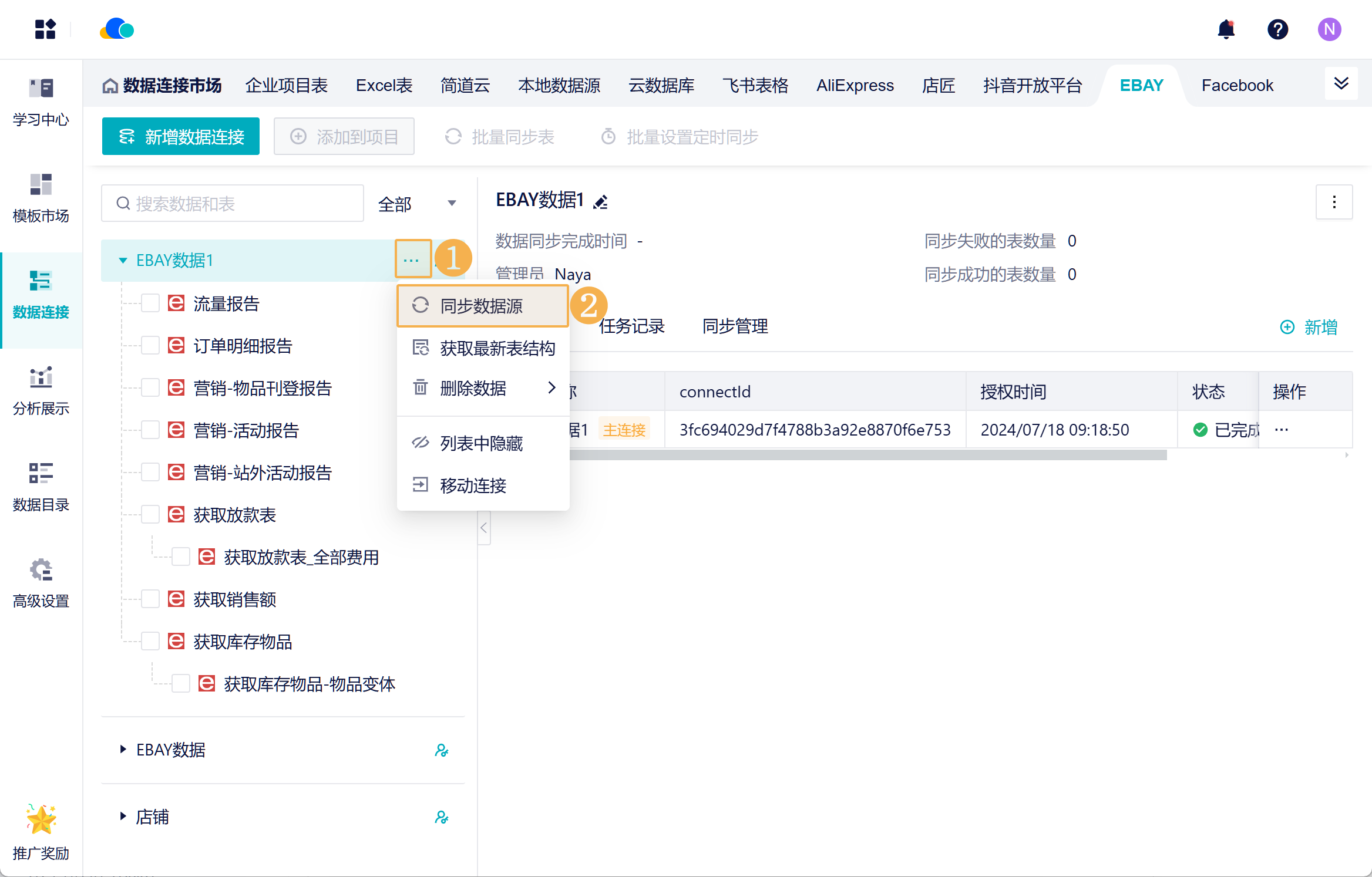Click the horizontal scrollbar under the table
This screenshot has width=1372, height=877.
868,455
